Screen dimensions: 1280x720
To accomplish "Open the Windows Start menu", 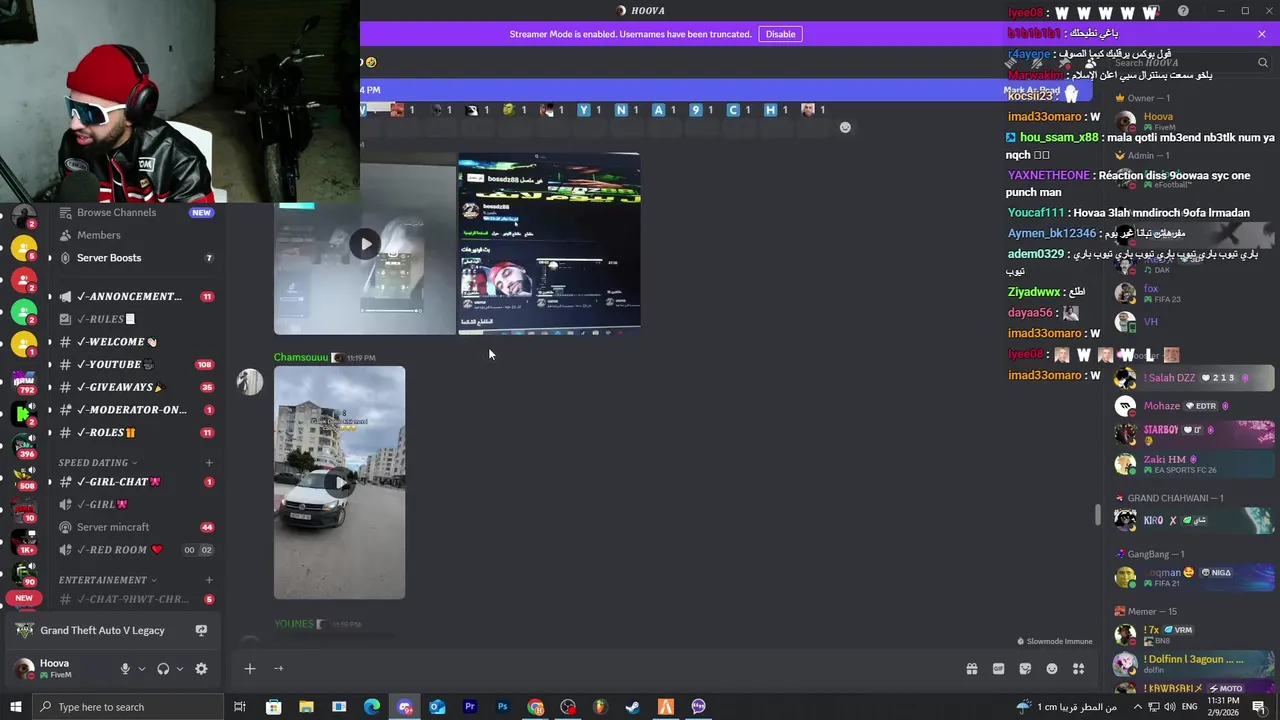I will (15, 707).
